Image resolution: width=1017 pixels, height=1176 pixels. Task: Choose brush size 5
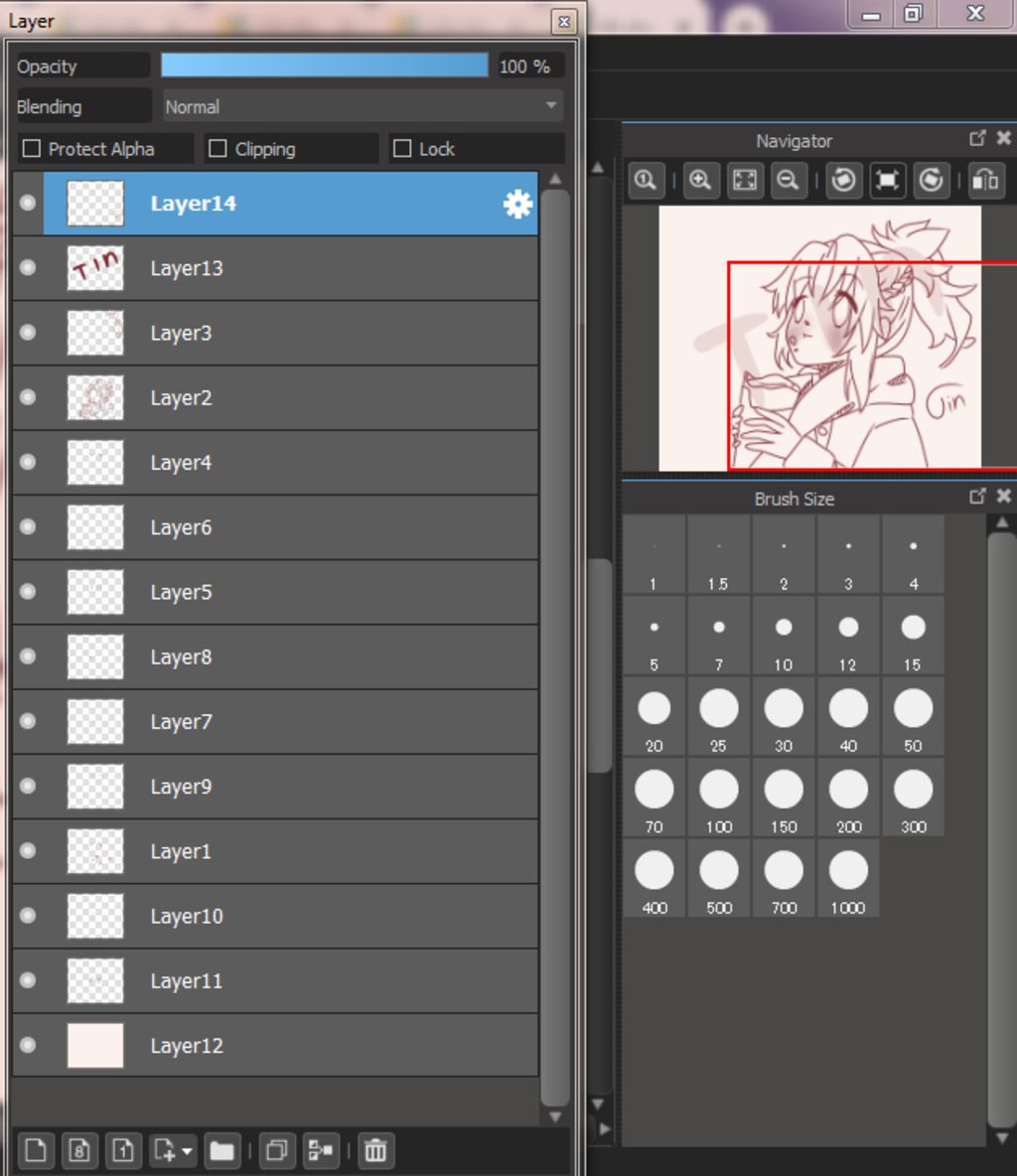tap(654, 636)
